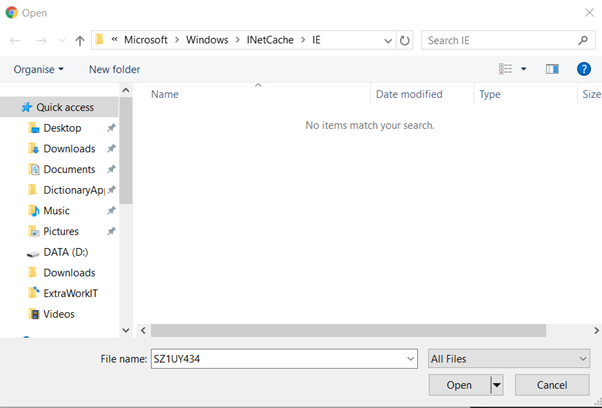Open the Help question mark icon

[x=584, y=69]
